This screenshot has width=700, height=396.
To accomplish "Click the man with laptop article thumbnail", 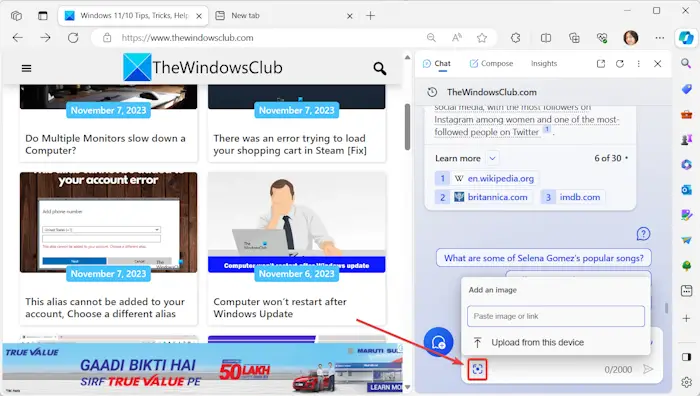I will [296, 222].
